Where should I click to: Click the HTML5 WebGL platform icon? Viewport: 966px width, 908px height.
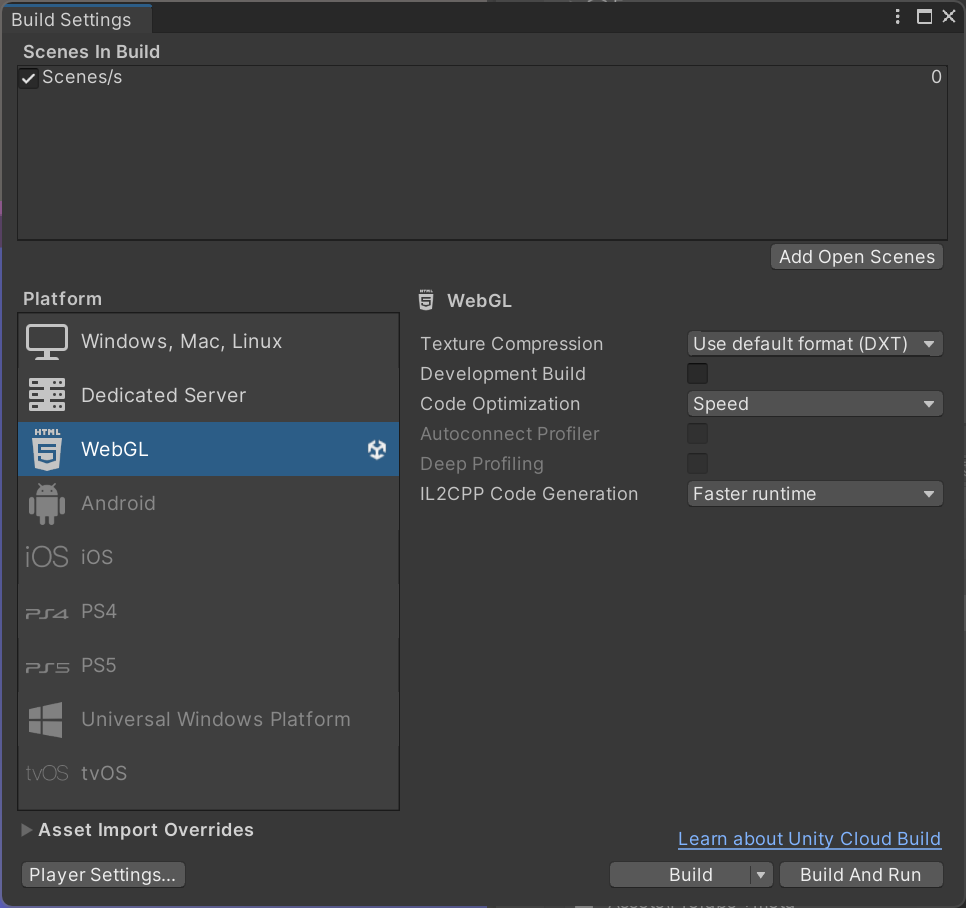(47, 449)
